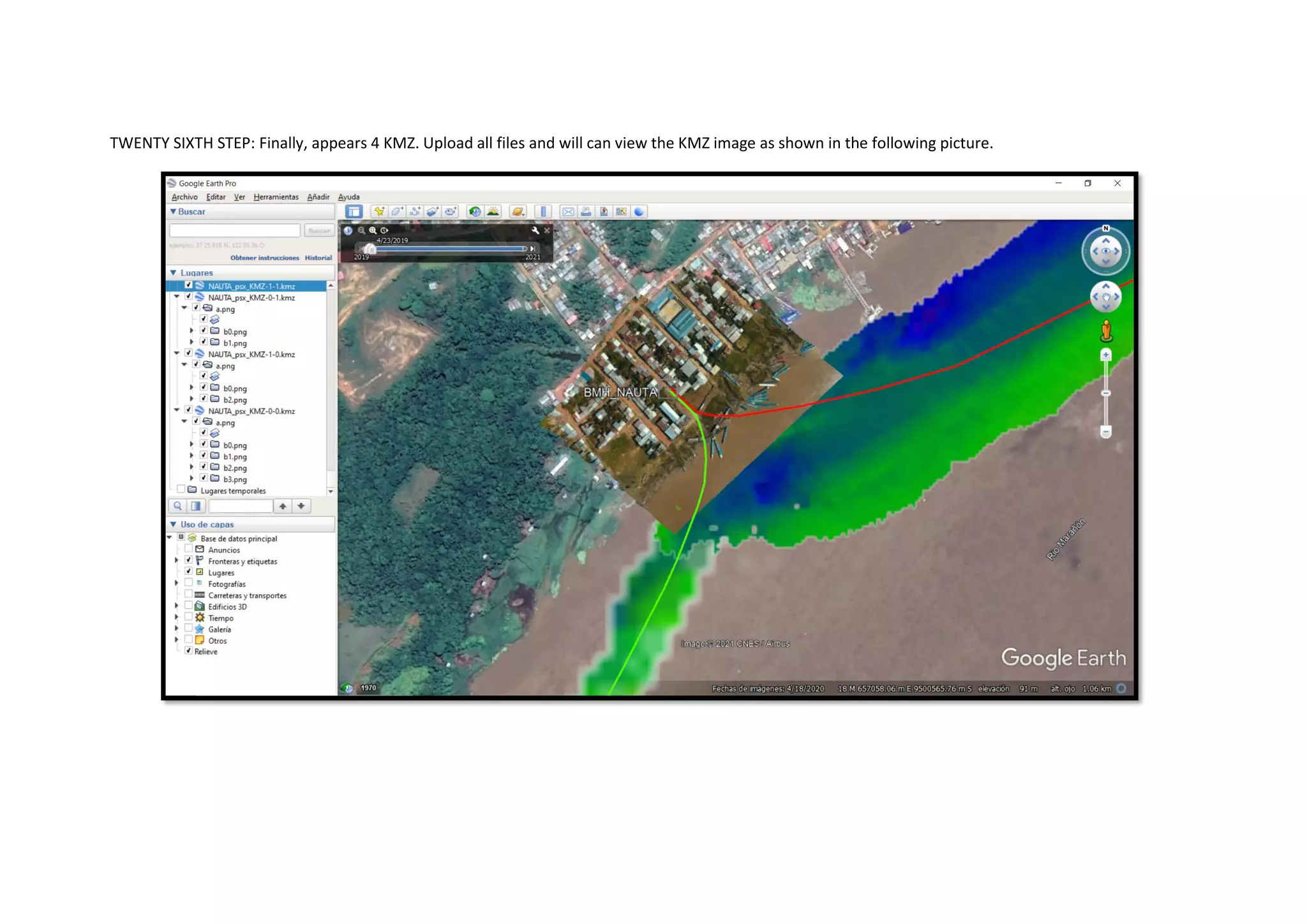The width and height of the screenshot is (1307, 924).
Task: Toggle the sunlight landscape icon
Action: point(493,212)
